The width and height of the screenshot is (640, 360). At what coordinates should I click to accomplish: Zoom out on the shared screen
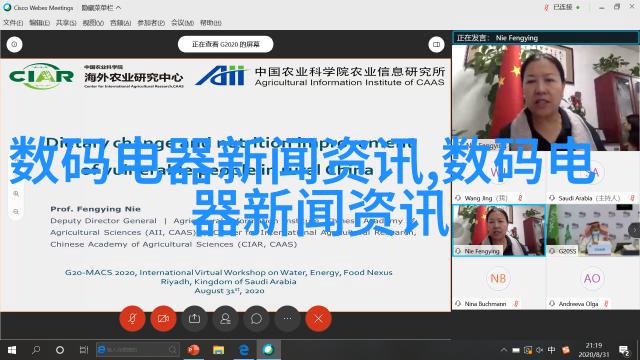[16, 212]
